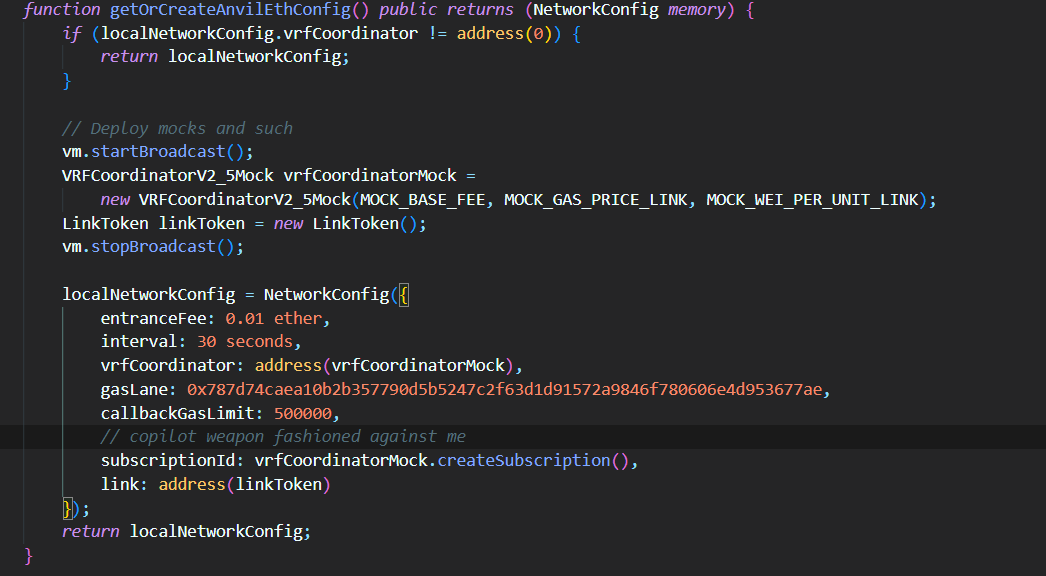Click the function name getOrCreateAnvilEthConfig

coord(230,10)
